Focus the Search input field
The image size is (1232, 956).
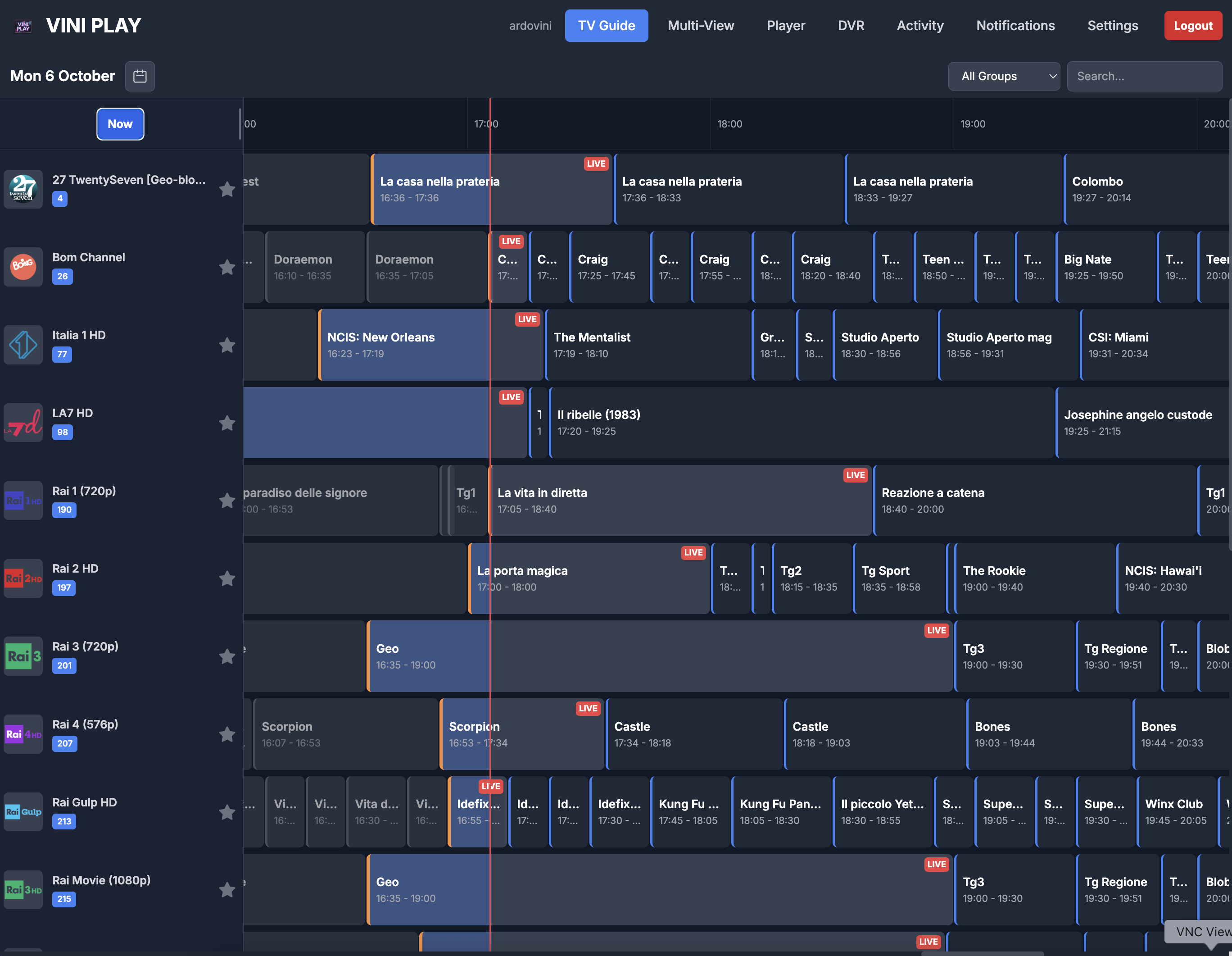(1144, 76)
